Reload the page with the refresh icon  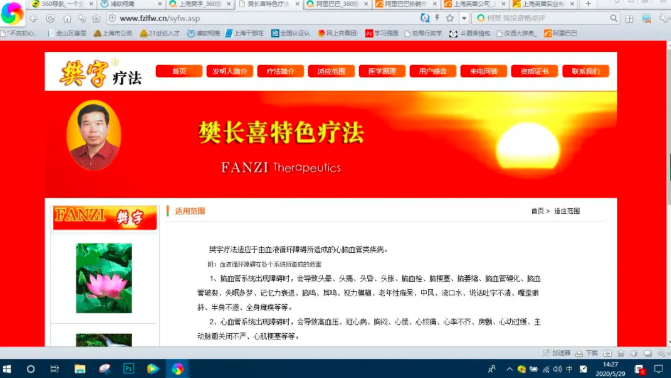[50, 18]
